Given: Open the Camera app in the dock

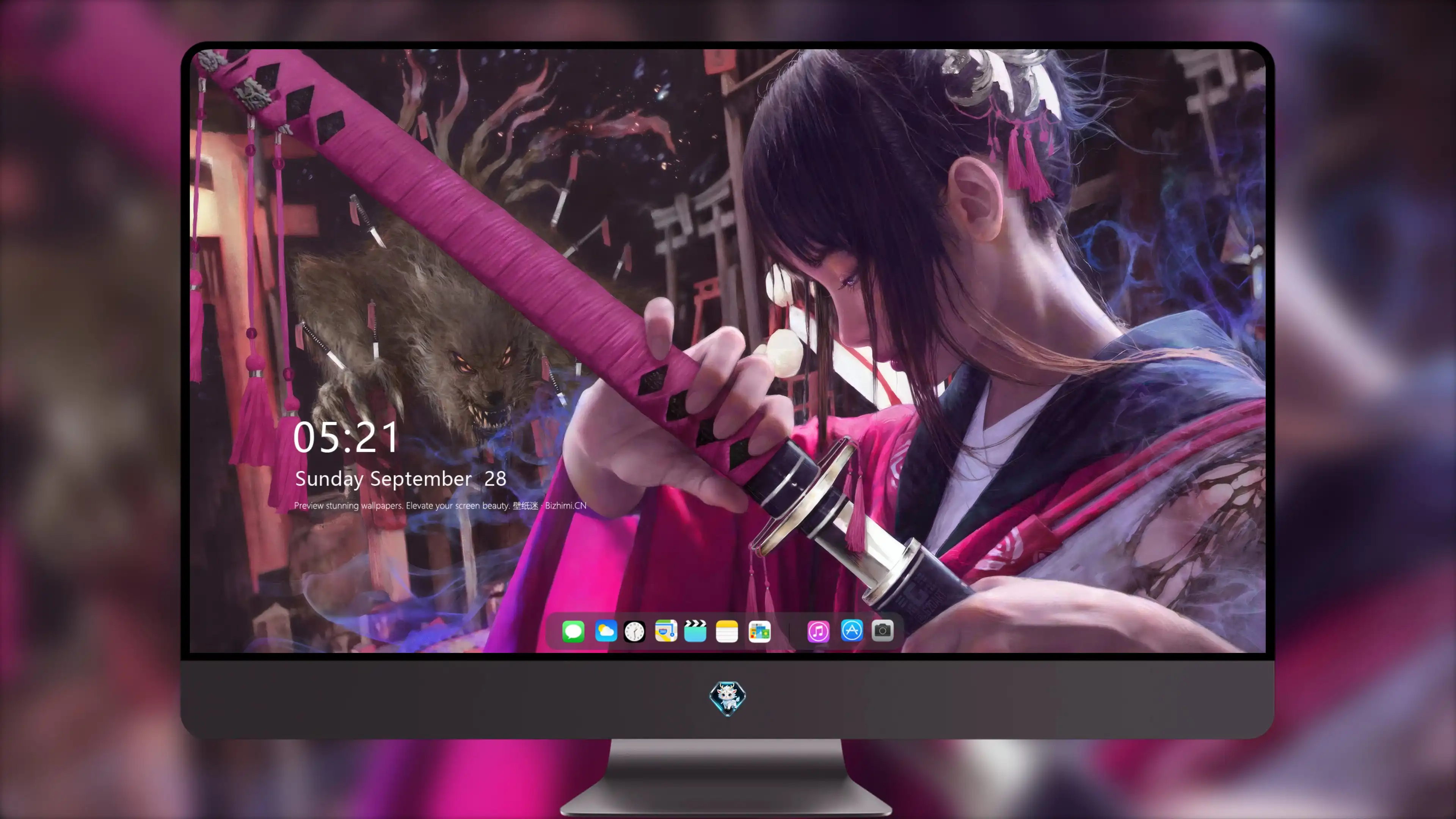Looking at the screenshot, I should coord(882,630).
